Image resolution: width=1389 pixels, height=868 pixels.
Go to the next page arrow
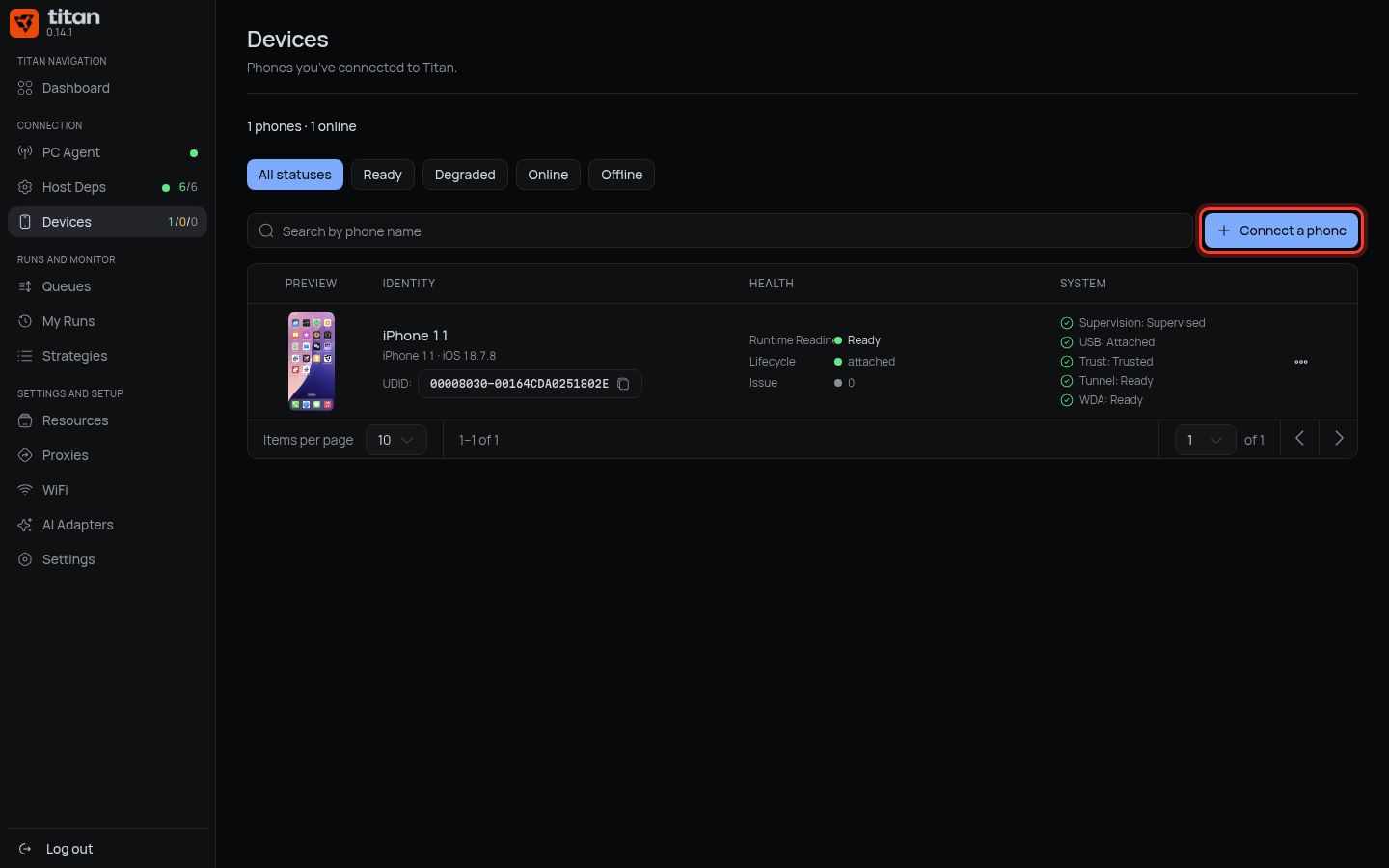[1339, 439]
